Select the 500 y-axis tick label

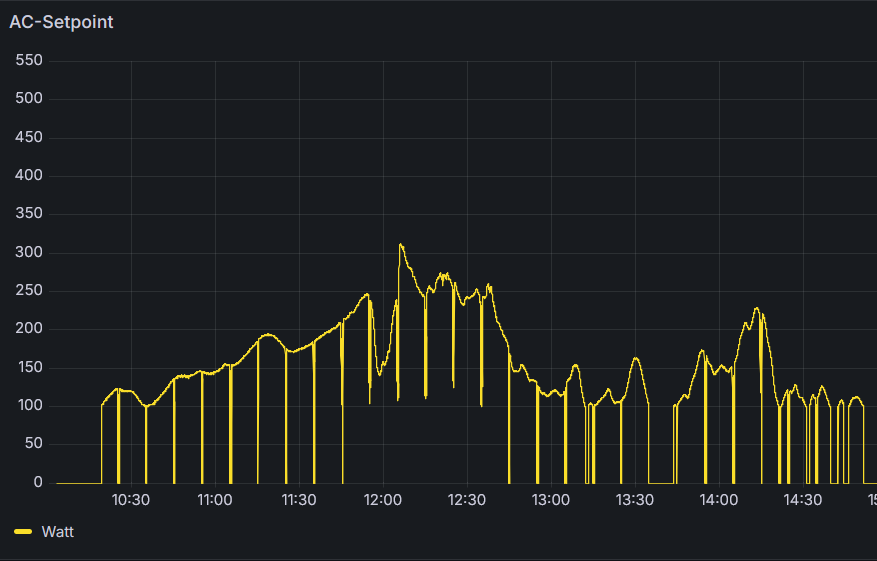30,98
